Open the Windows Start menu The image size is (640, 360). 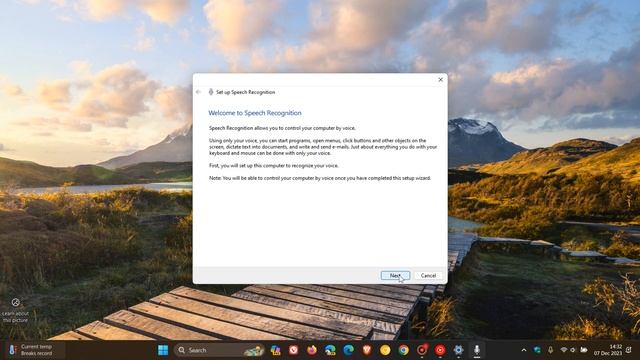(163, 350)
